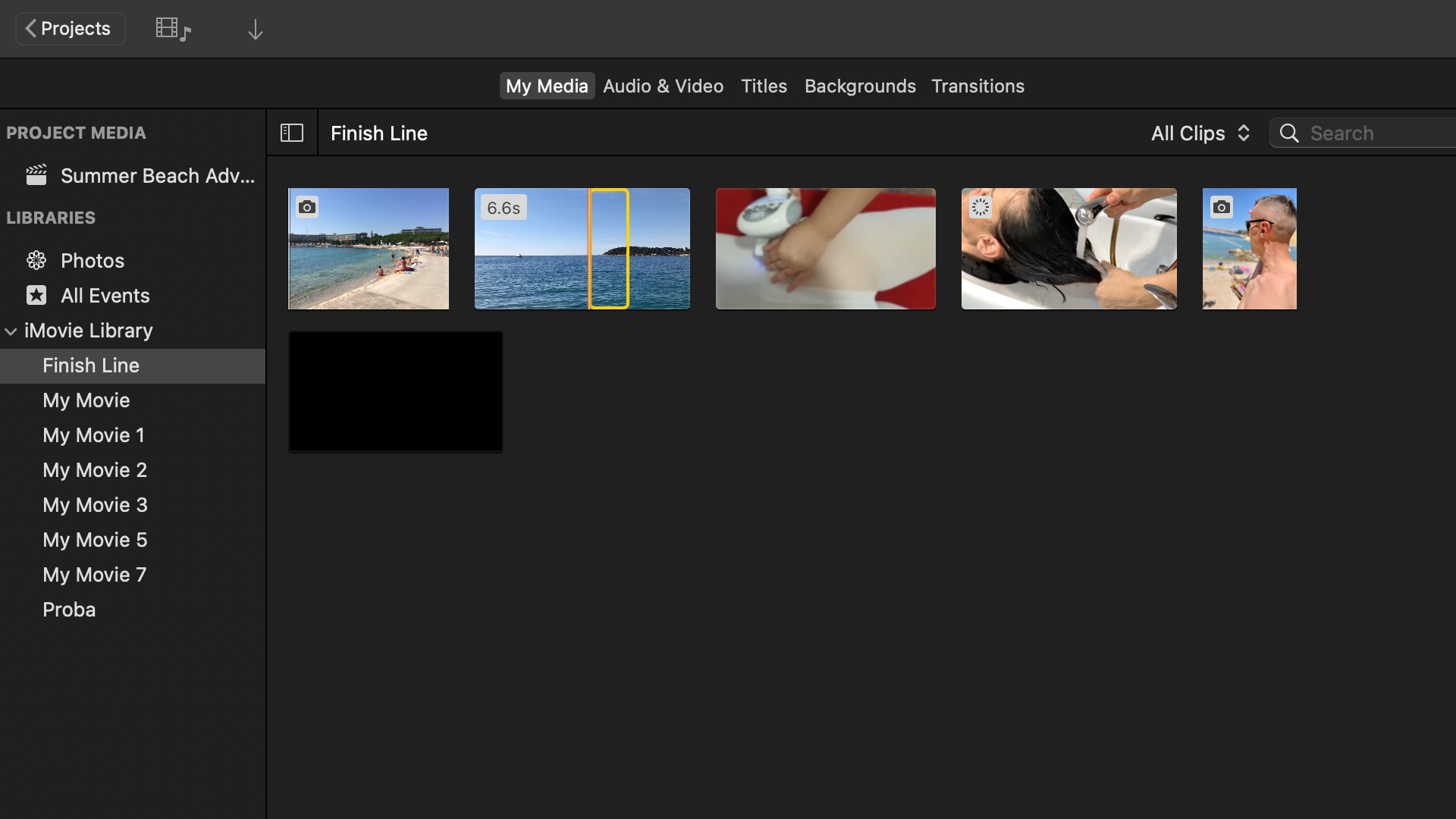The height and width of the screenshot is (819, 1456).
Task: Collapse the iMovie Library disclosure chevron
Action: click(x=11, y=331)
